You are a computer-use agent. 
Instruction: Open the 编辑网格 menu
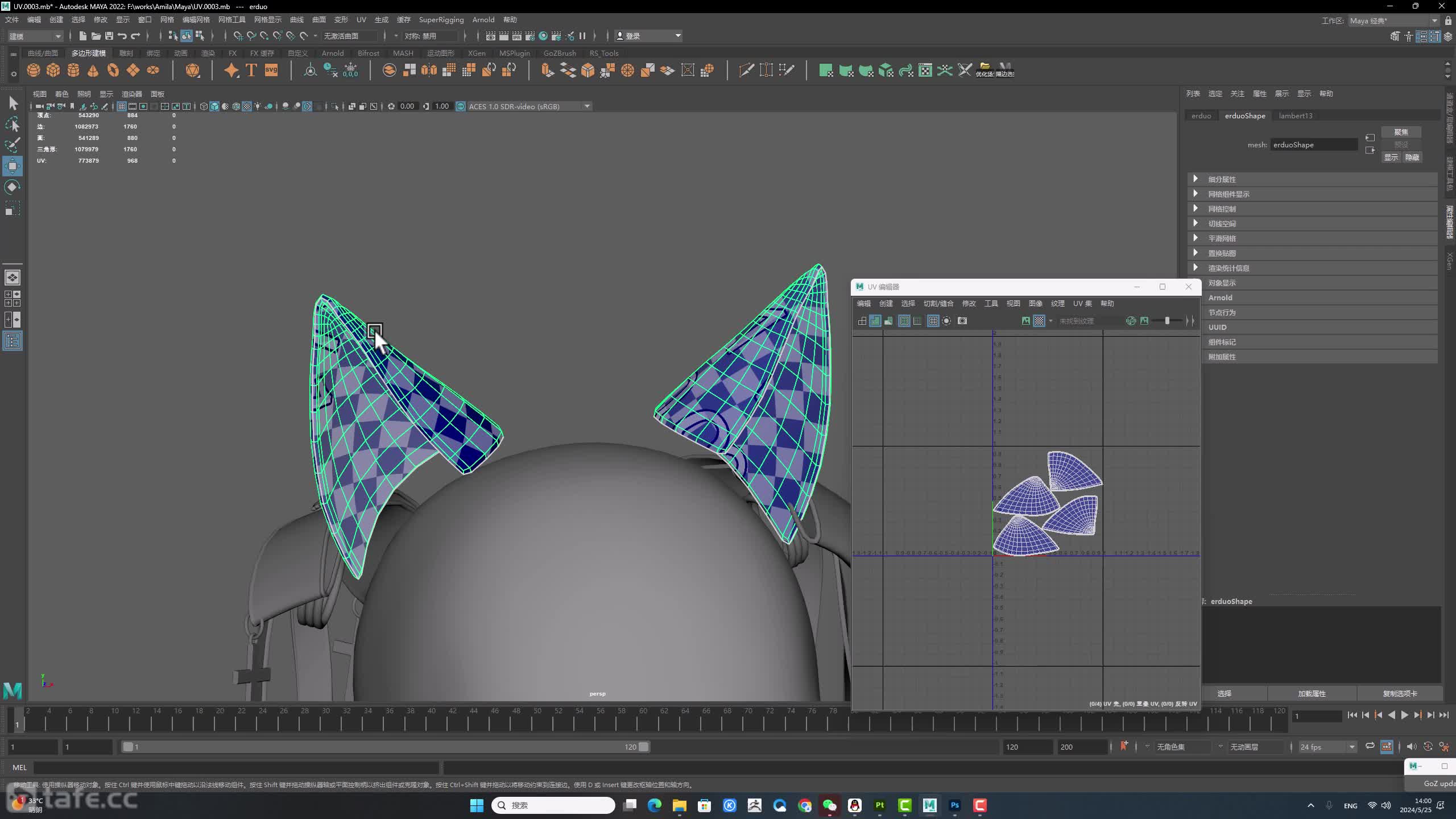click(x=196, y=19)
